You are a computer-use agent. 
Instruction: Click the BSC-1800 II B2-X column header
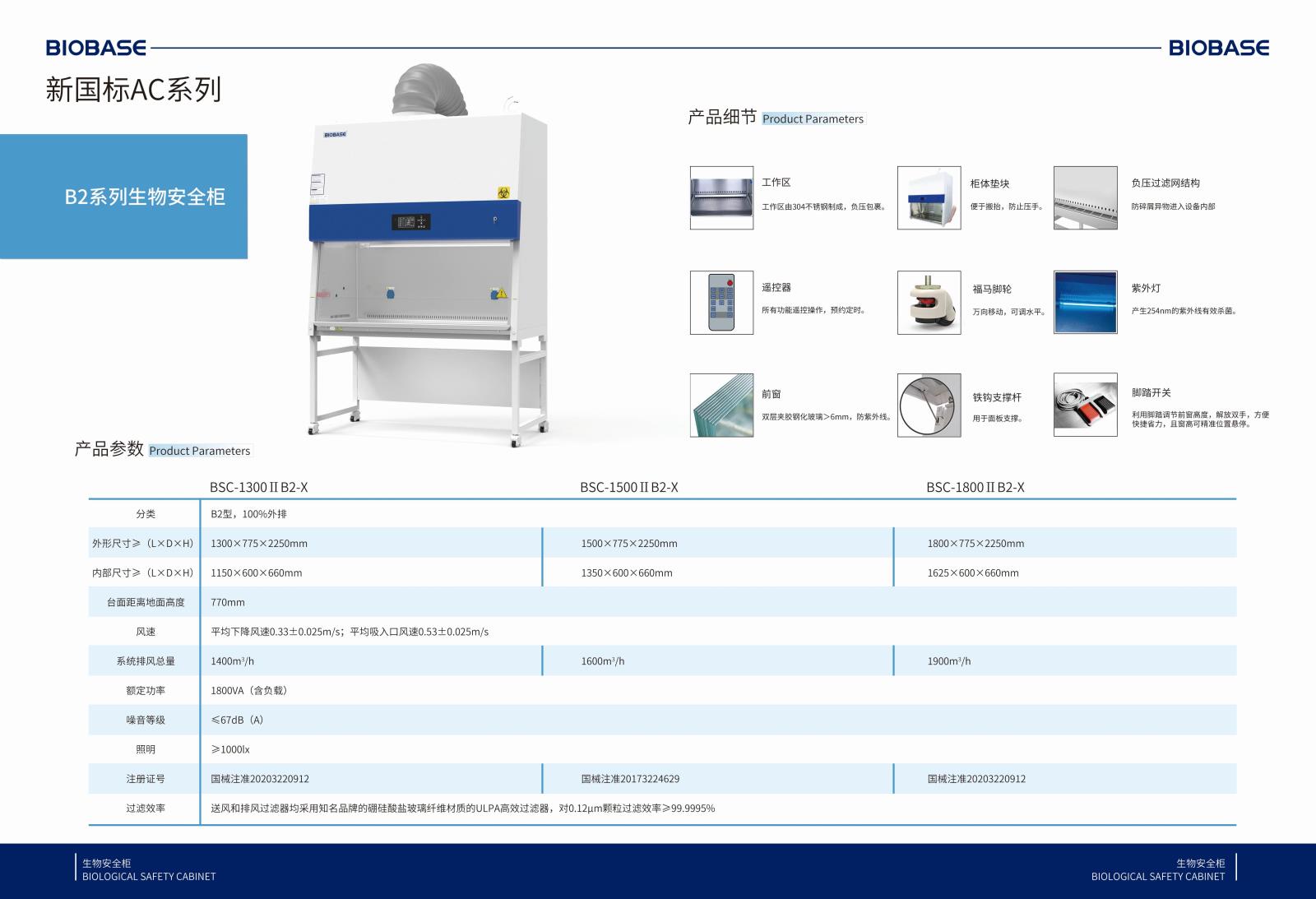pos(975,487)
